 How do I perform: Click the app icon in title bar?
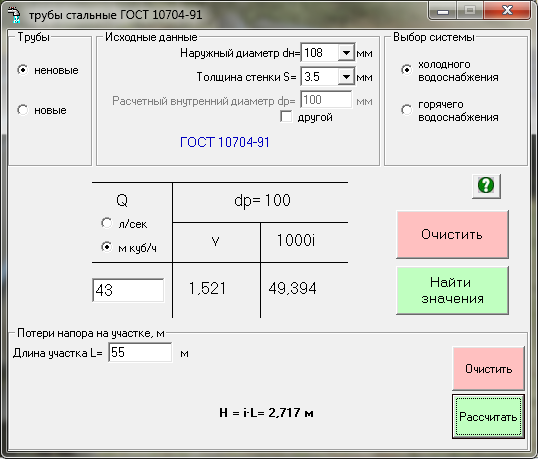14,15
